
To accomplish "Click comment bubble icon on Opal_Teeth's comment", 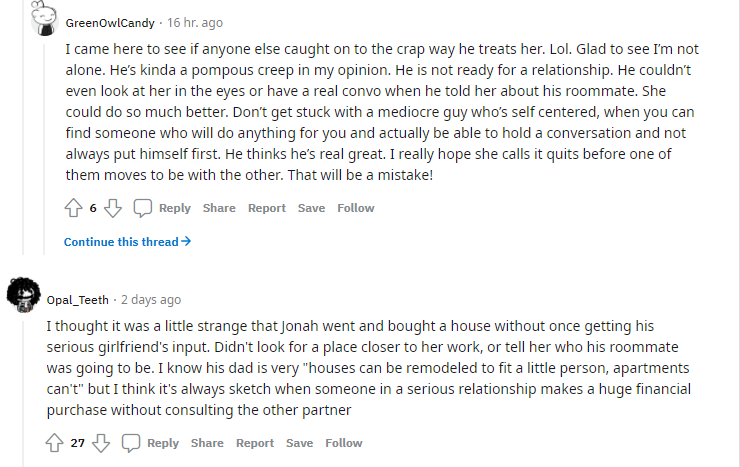I will (x=131, y=443).
